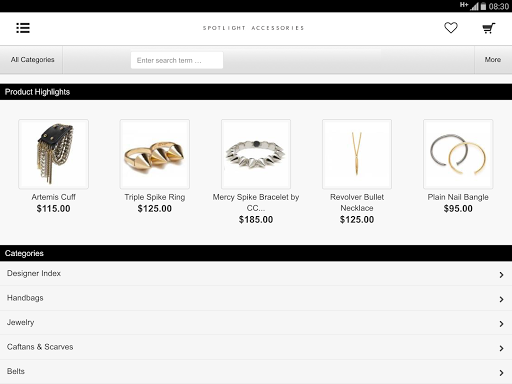View the Plain Nail Bangle thumbnail
This screenshot has height=384, width=512.
point(458,154)
